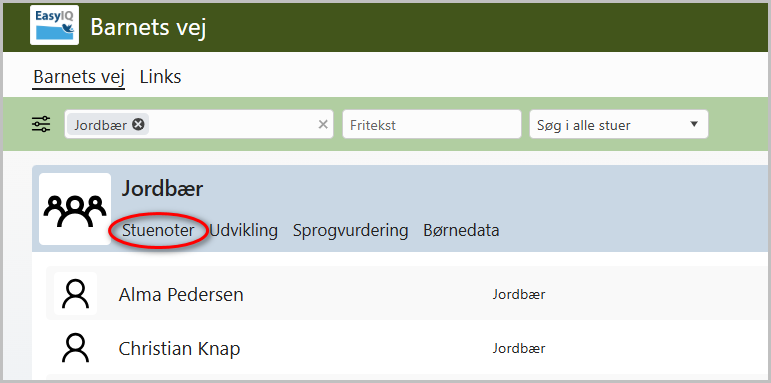Click the EasyIQ logo icon
The height and width of the screenshot is (383, 771).
55,26
